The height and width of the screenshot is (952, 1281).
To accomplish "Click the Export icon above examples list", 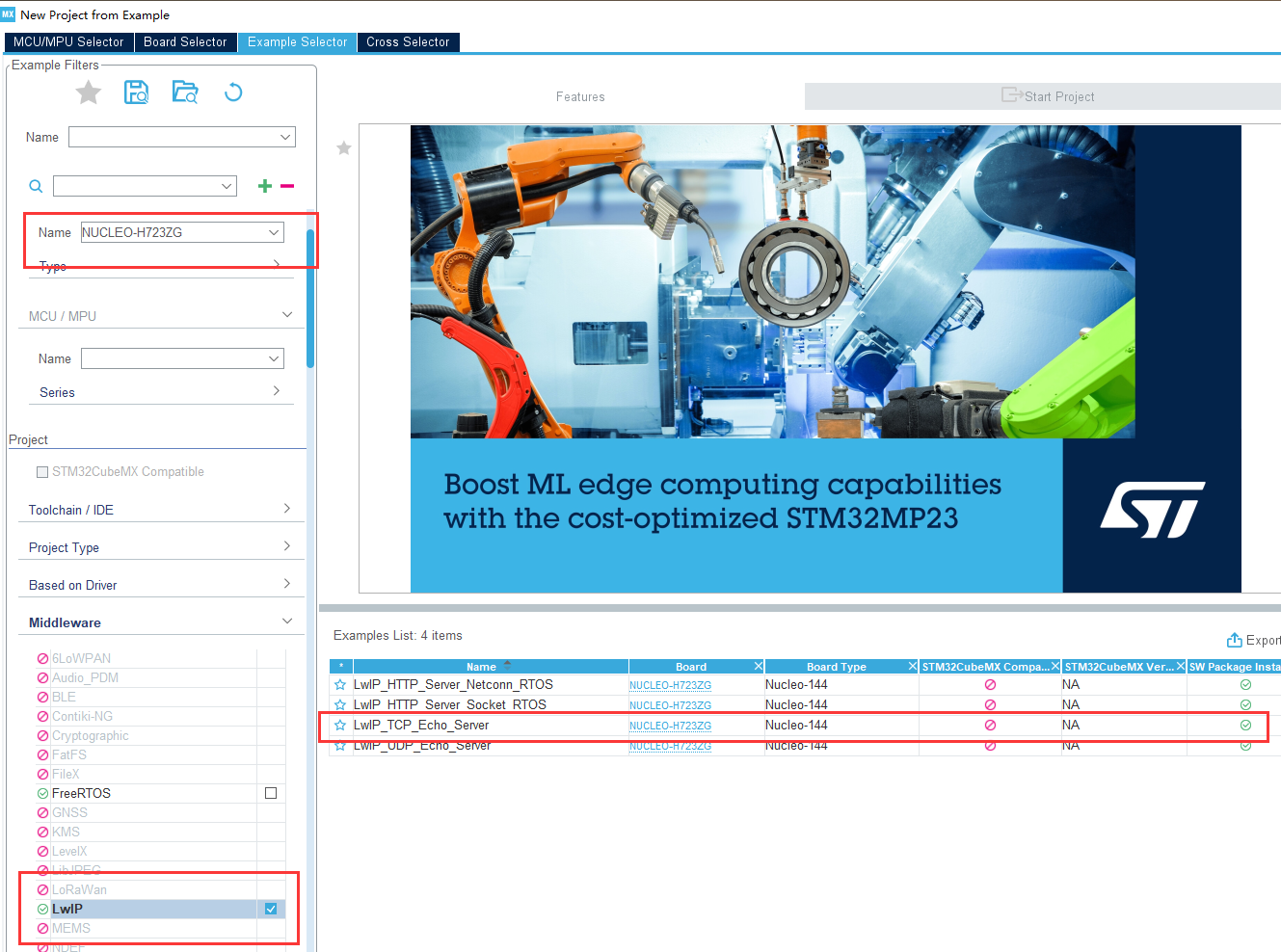I will (1234, 640).
